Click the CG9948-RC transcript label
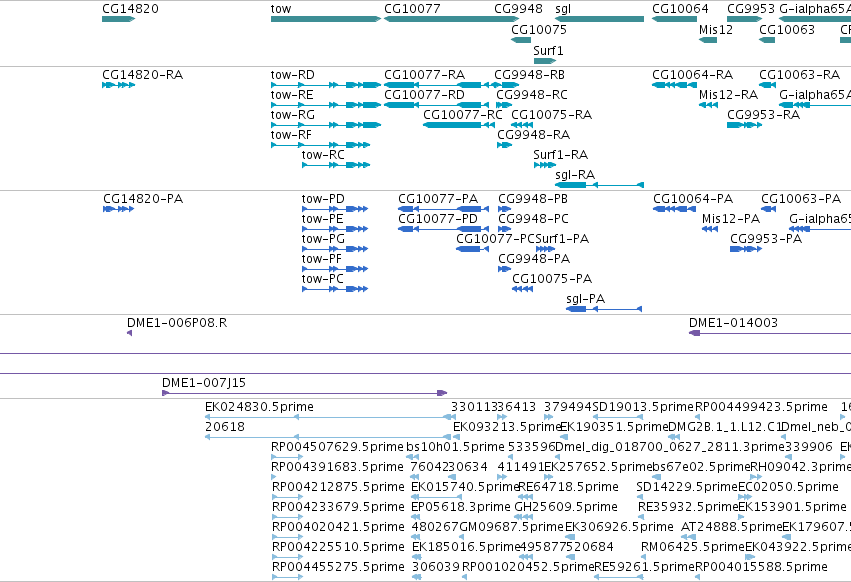Screen dimensions: 851x582 pos(532,94)
